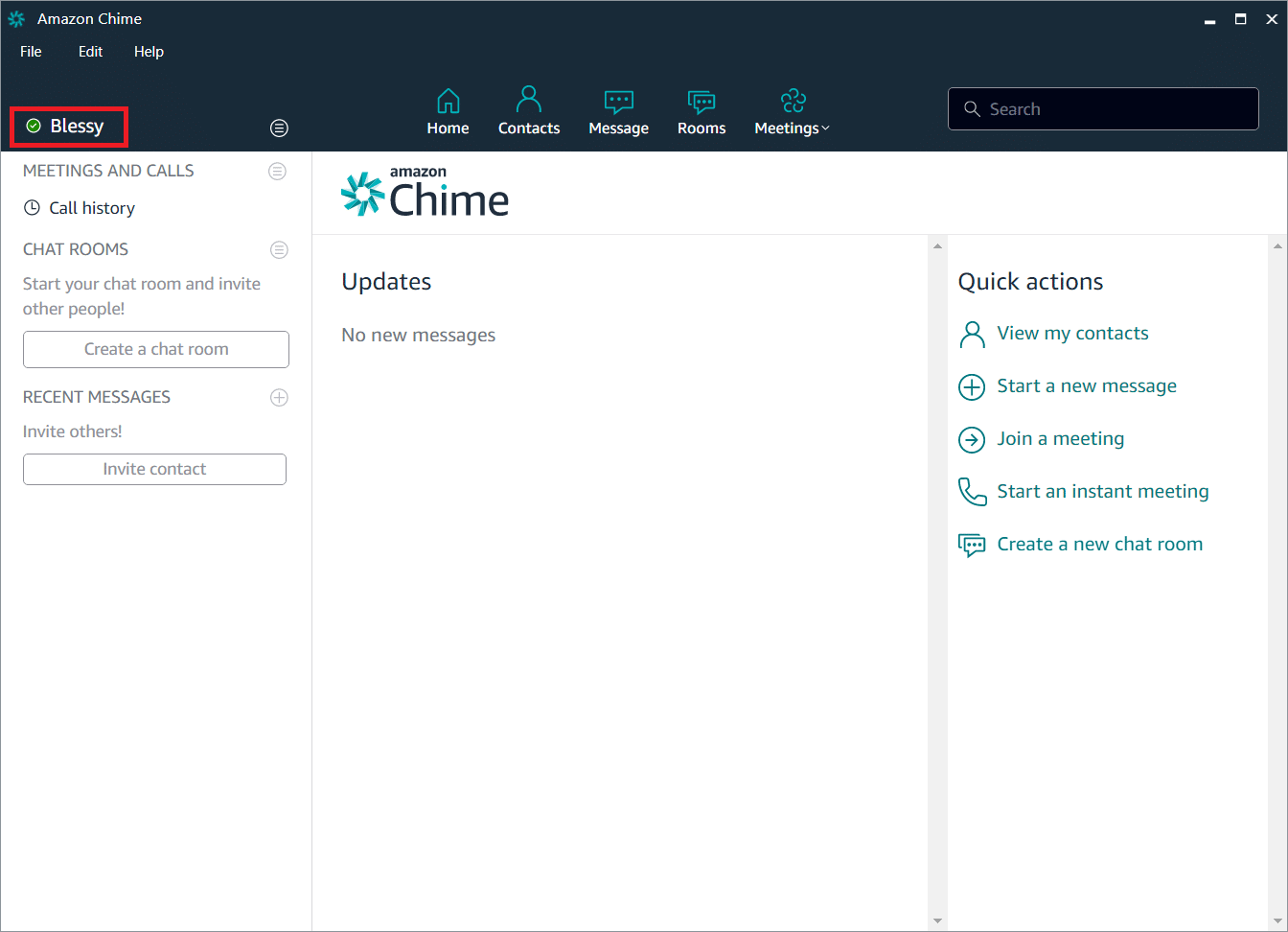The image size is (1288, 932).
Task: Click the Updates panel scroll up arrow
Action: tap(937, 246)
